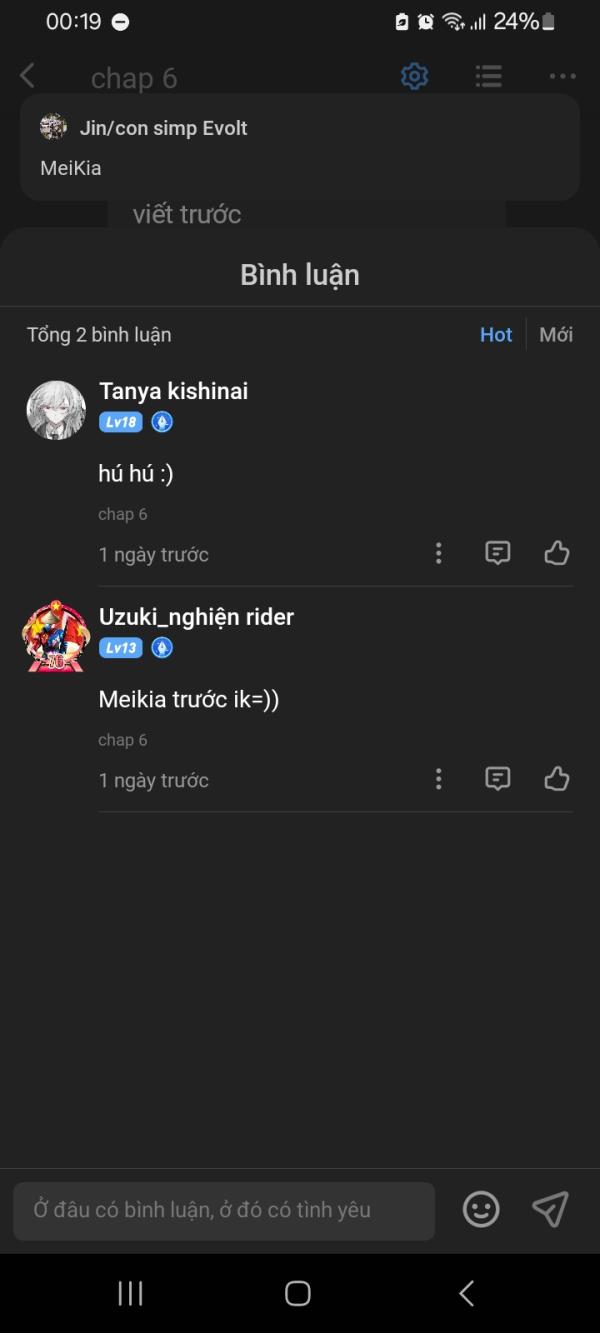The image size is (600, 1333).
Task: Like Tanya kishinai's comment
Action: point(557,553)
